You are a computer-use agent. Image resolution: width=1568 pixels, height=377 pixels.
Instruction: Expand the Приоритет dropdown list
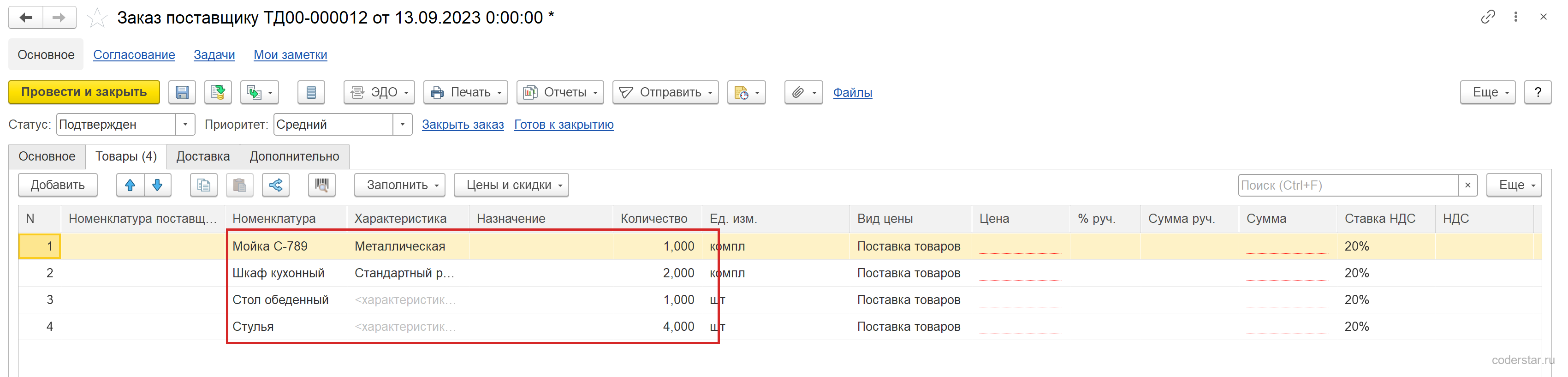[x=402, y=124]
